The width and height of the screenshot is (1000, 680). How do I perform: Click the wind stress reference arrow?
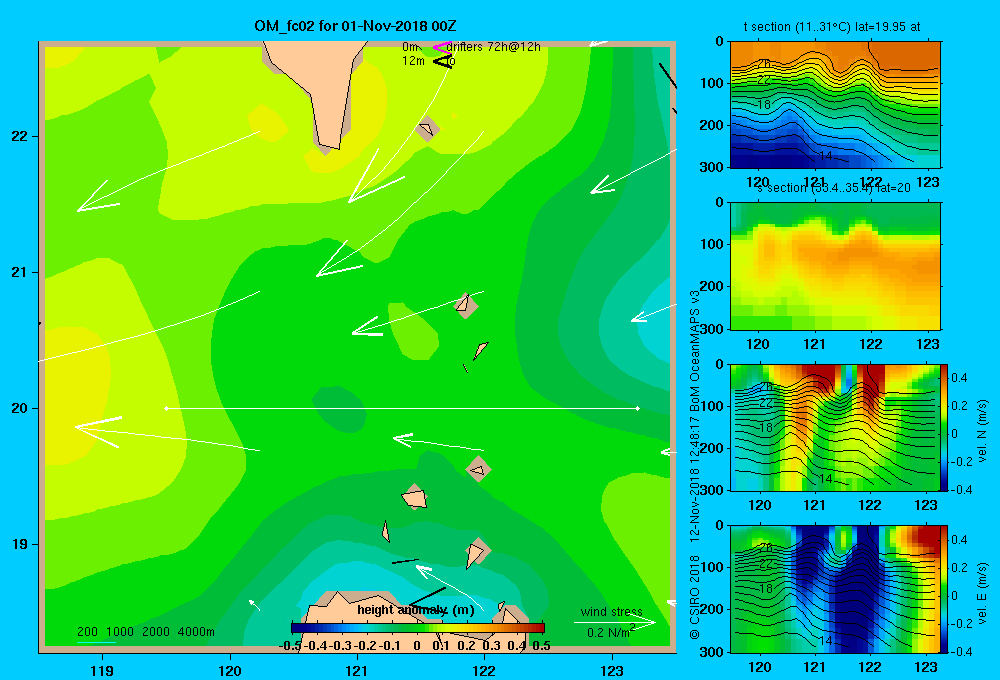click(614, 623)
